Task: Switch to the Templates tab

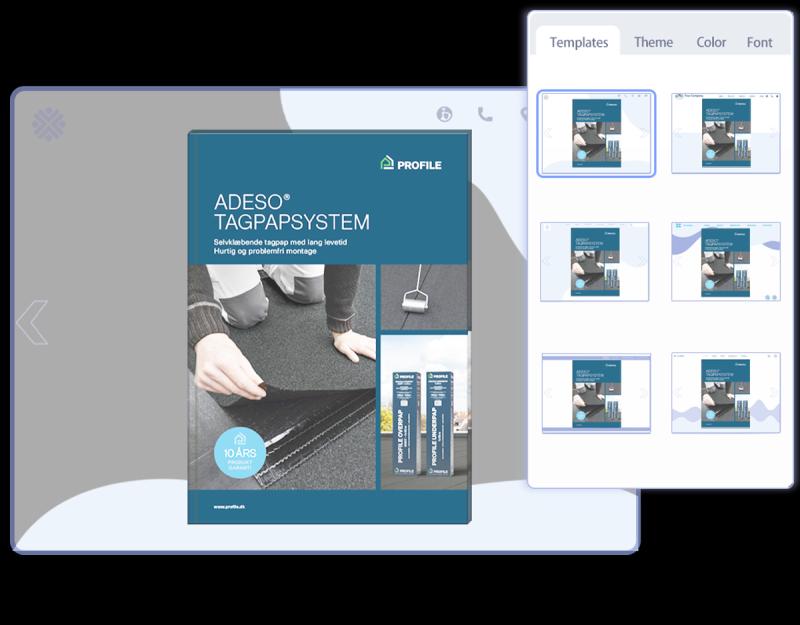Action: (579, 42)
